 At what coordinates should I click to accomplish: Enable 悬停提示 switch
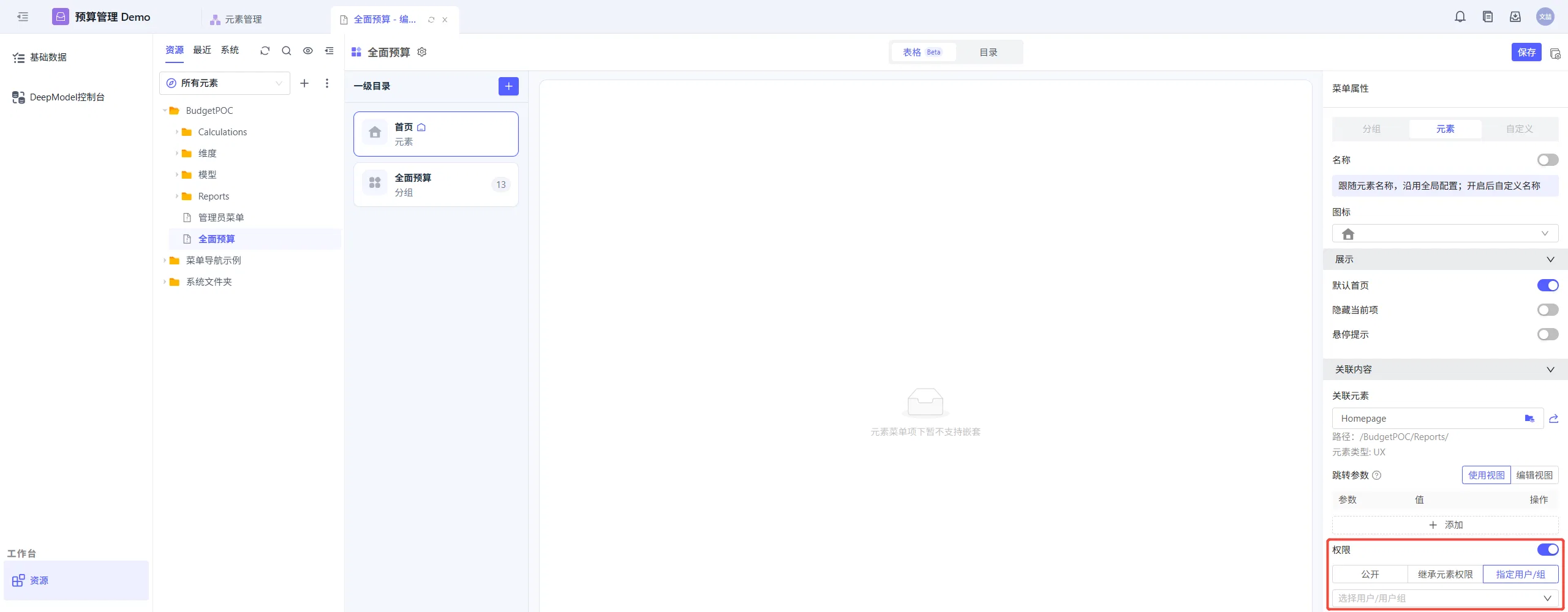point(1548,335)
